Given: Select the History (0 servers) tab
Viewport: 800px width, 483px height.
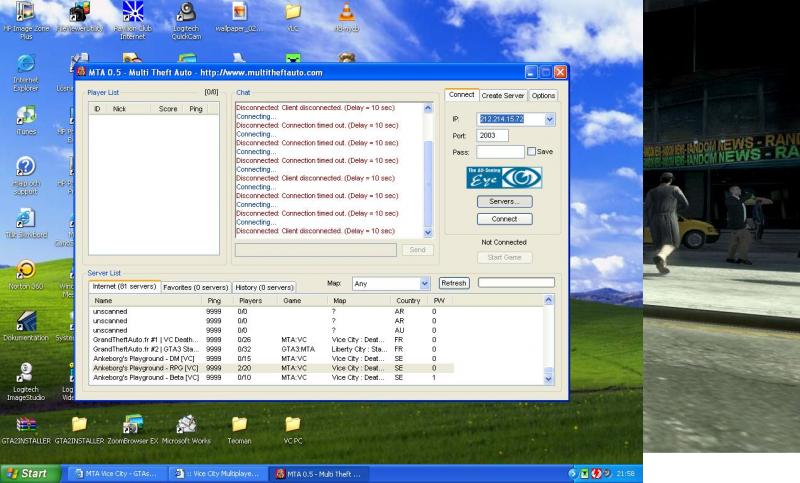Looking at the screenshot, I should point(264,288).
